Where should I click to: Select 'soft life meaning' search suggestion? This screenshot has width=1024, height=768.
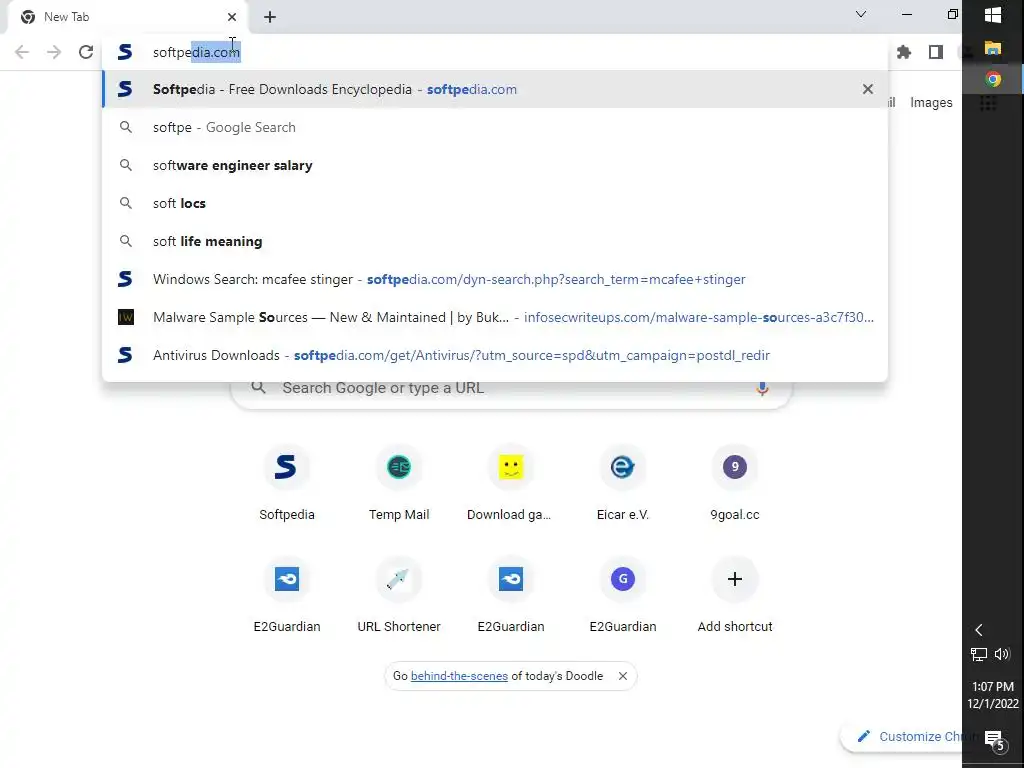click(495, 241)
